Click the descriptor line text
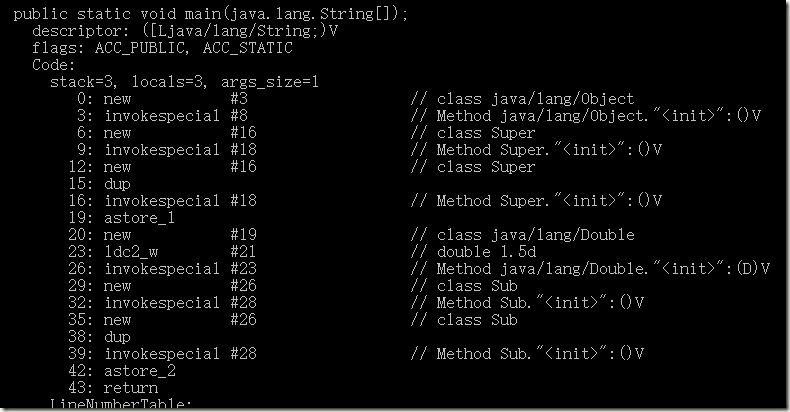The height and width of the screenshot is (412, 790). point(185,31)
